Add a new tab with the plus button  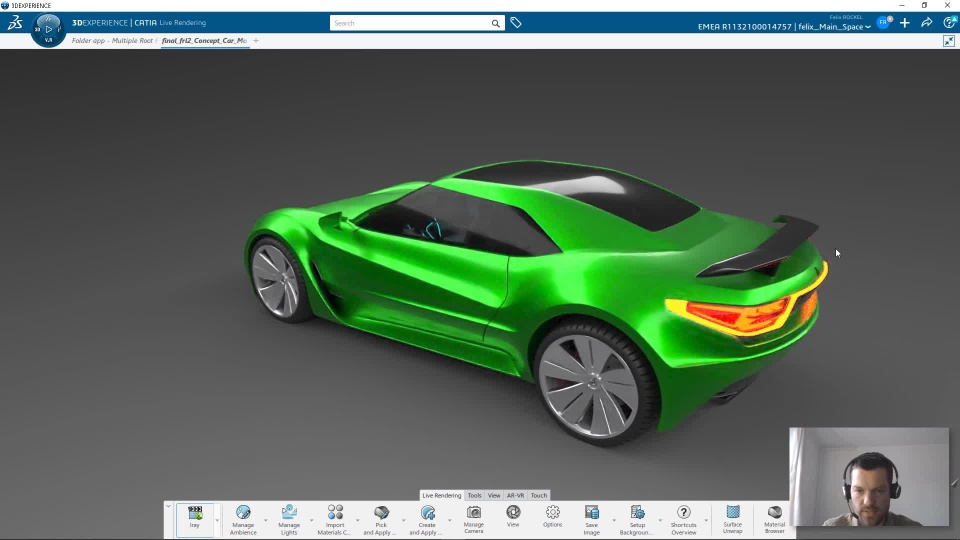[x=256, y=41]
